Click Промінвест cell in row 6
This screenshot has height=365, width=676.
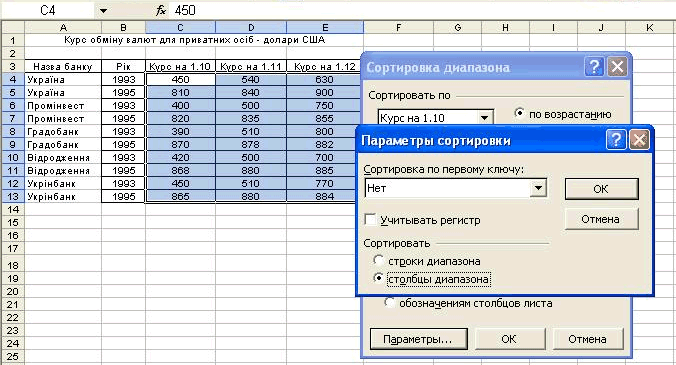pyautogui.click(x=63, y=106)
